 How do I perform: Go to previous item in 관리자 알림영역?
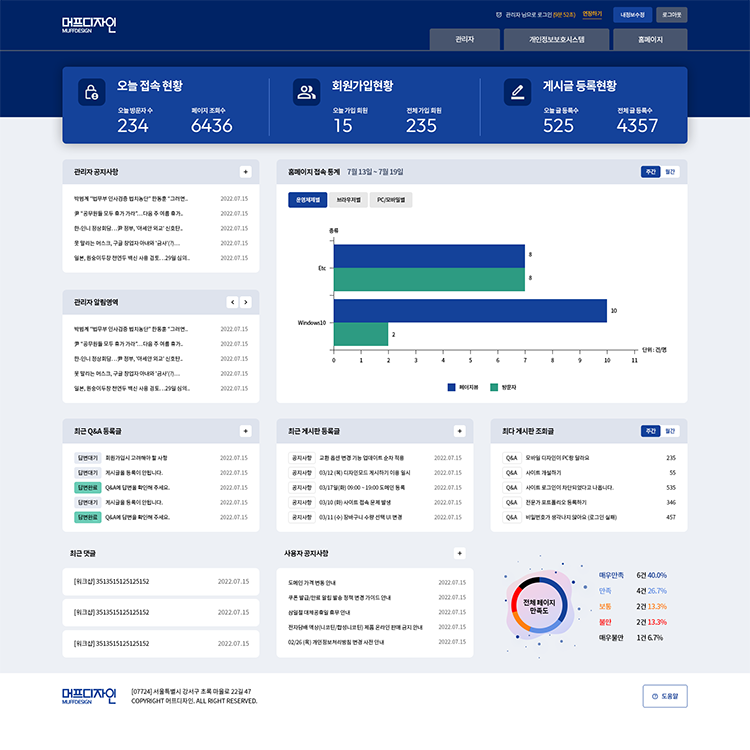[232, 302]
